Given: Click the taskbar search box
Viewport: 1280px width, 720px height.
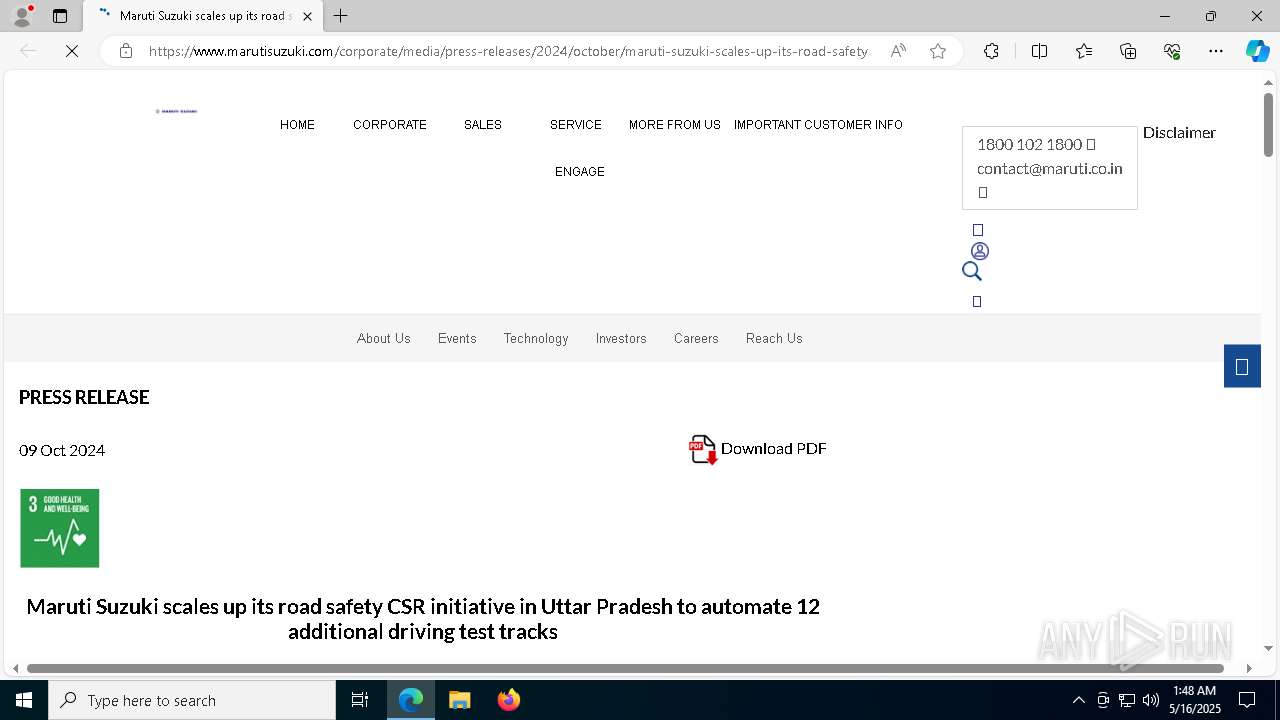Looking at the screenshot, I should pos(192,700).
